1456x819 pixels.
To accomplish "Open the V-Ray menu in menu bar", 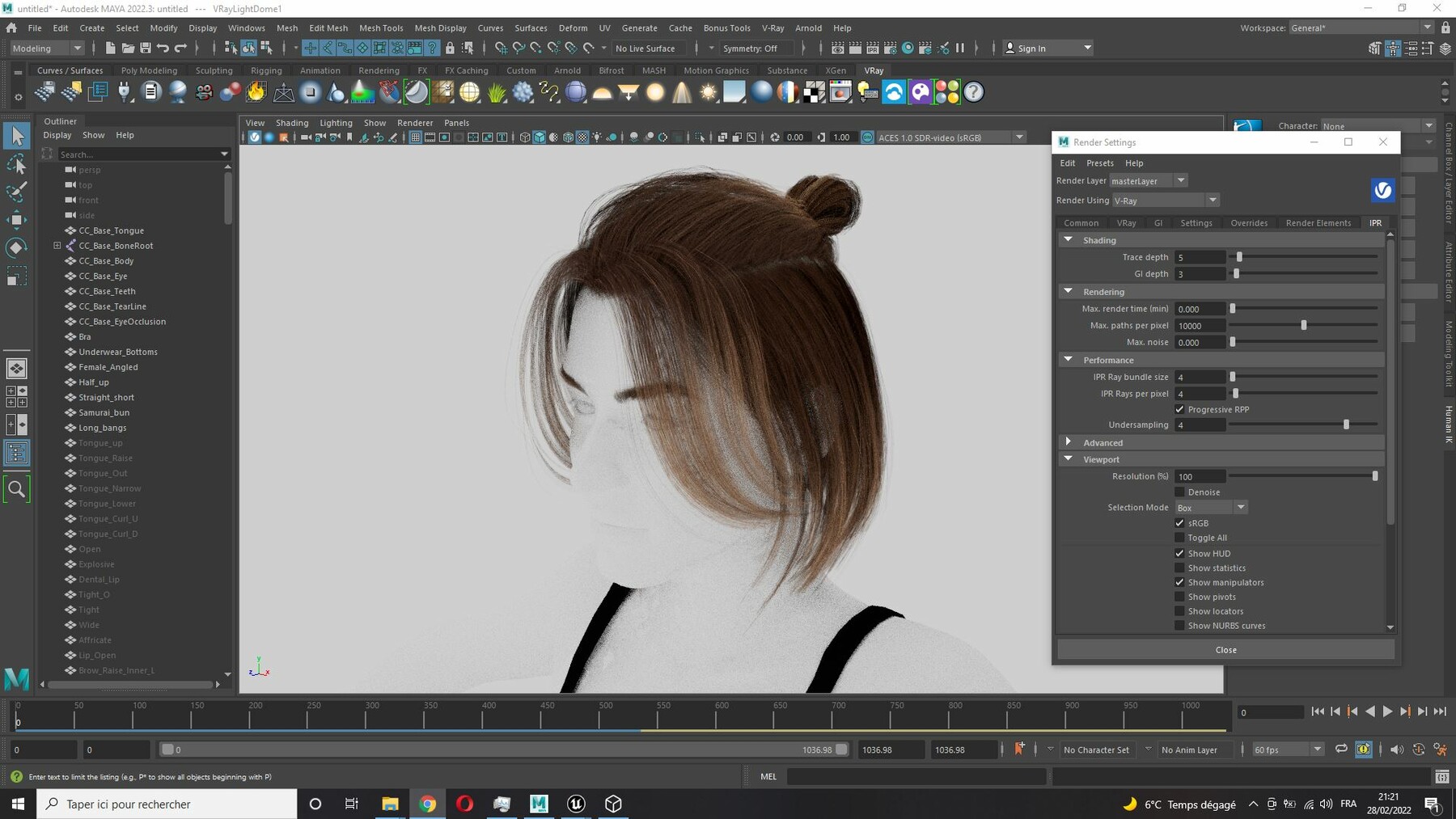I will point(772,27).
